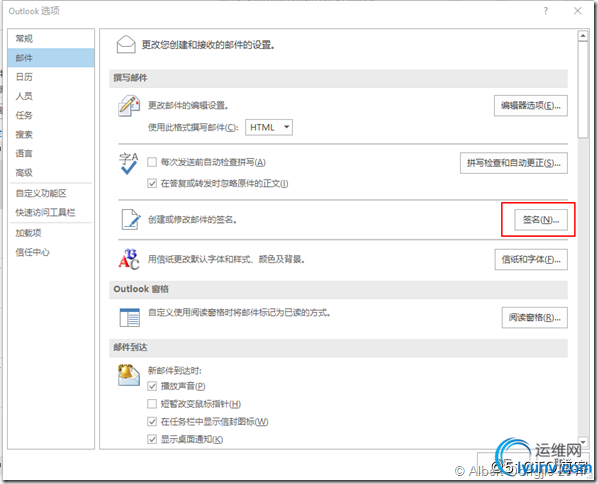Click the 编辑器选项 button
This screenshot has height=484, width=598.
click(530, 106)
